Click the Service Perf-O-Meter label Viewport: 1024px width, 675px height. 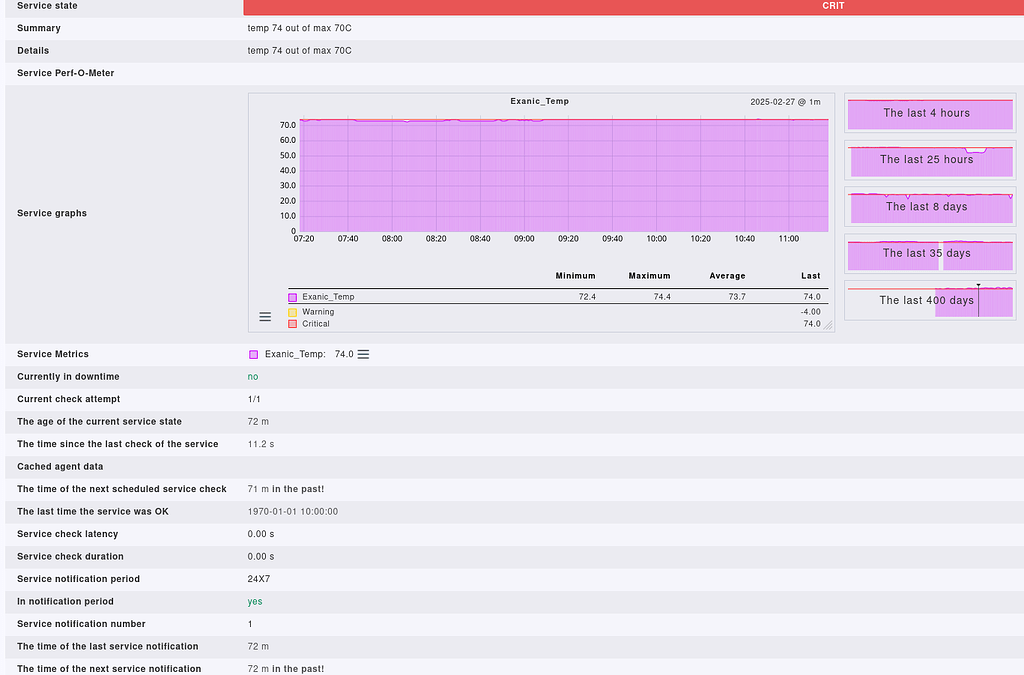click(65, 73)
